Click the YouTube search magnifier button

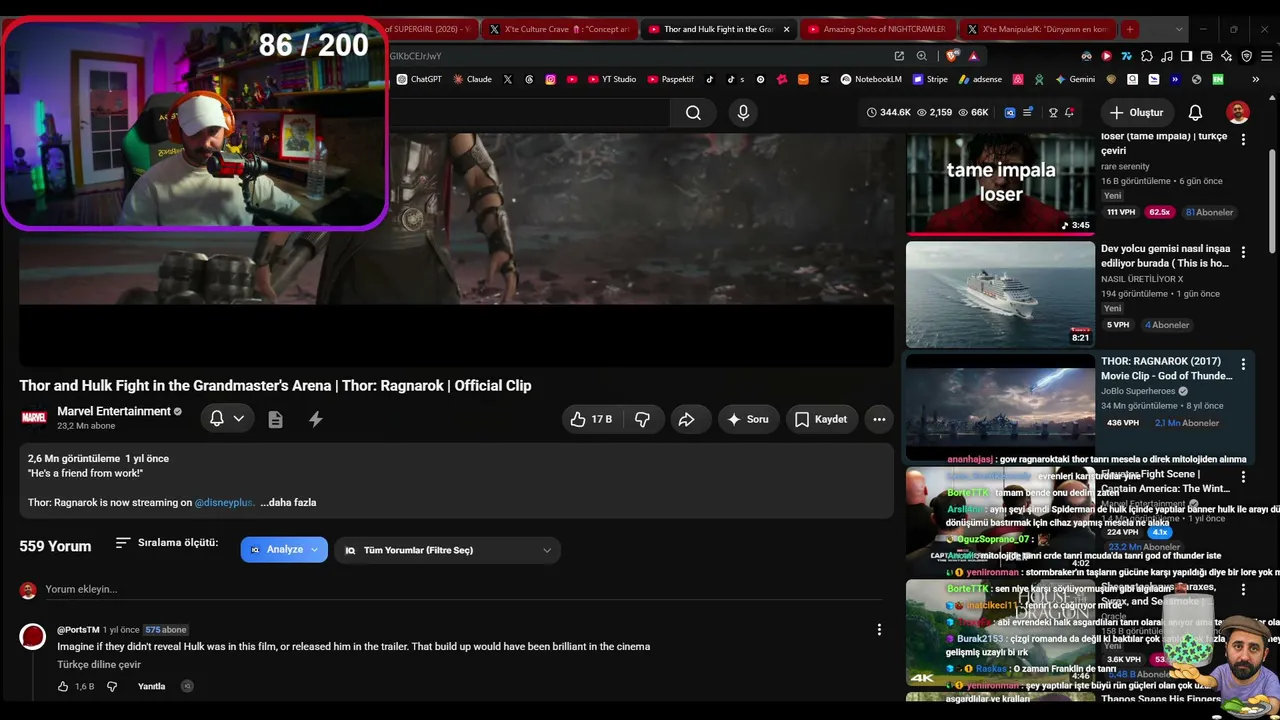pos(693,113)
